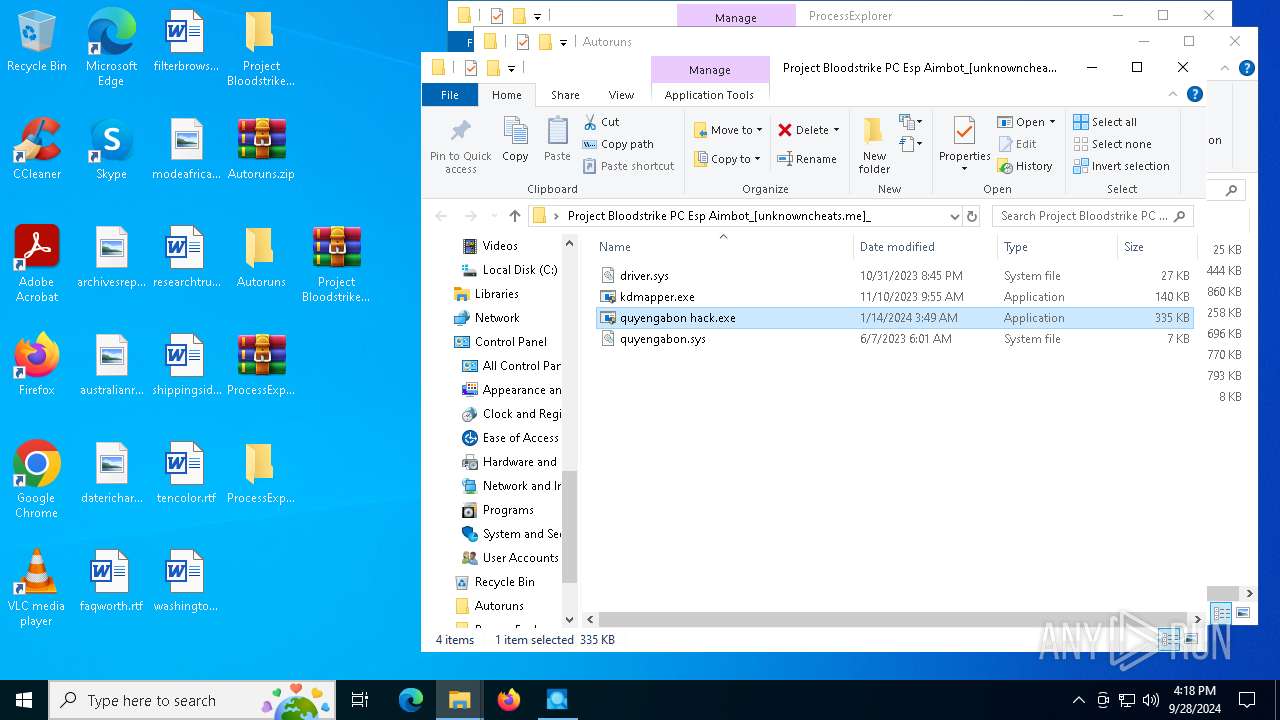Open the Copy to dropdown
Screen dimensions: 1280x720
tap(728, 159)
